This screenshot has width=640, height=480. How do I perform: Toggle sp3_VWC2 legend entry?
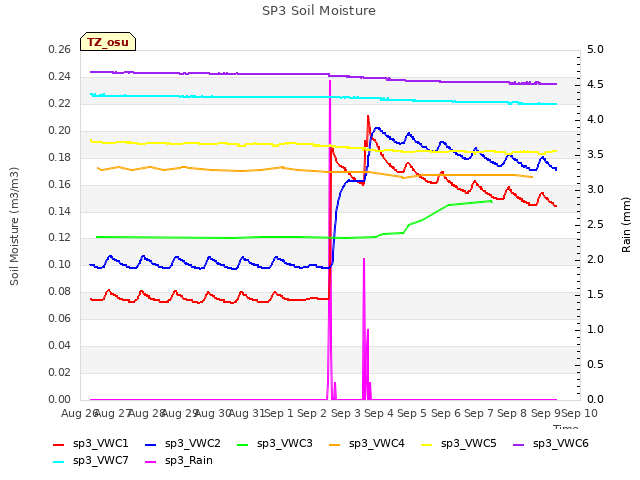(182, 444)
